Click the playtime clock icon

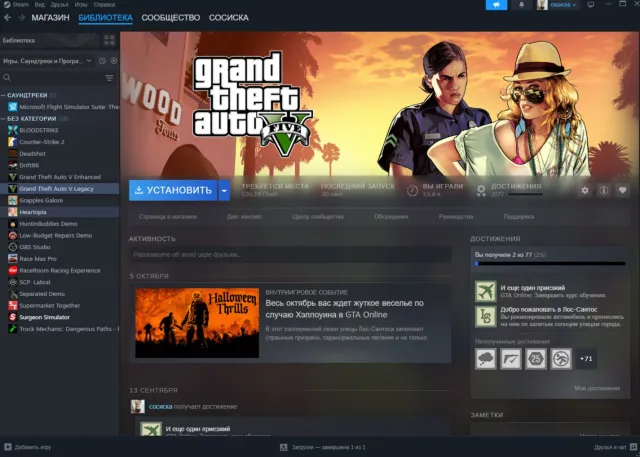point(412,190)
